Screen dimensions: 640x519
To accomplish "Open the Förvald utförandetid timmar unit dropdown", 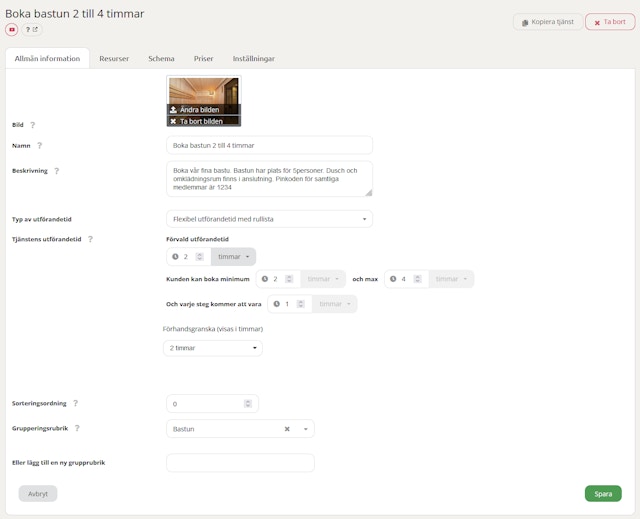I will tap(233, 257).
